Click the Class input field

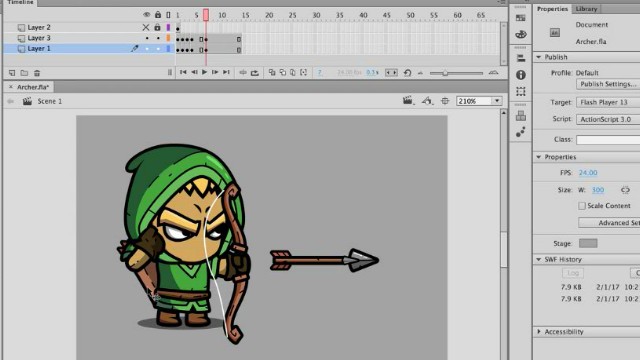608,140
